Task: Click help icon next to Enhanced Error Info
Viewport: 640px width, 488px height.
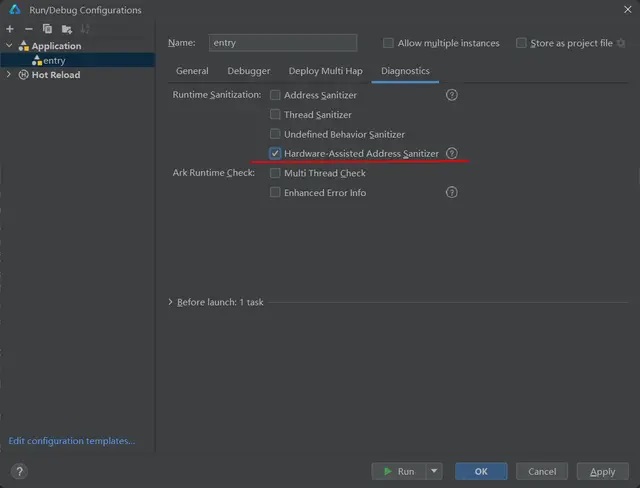Action: point(452,192)
